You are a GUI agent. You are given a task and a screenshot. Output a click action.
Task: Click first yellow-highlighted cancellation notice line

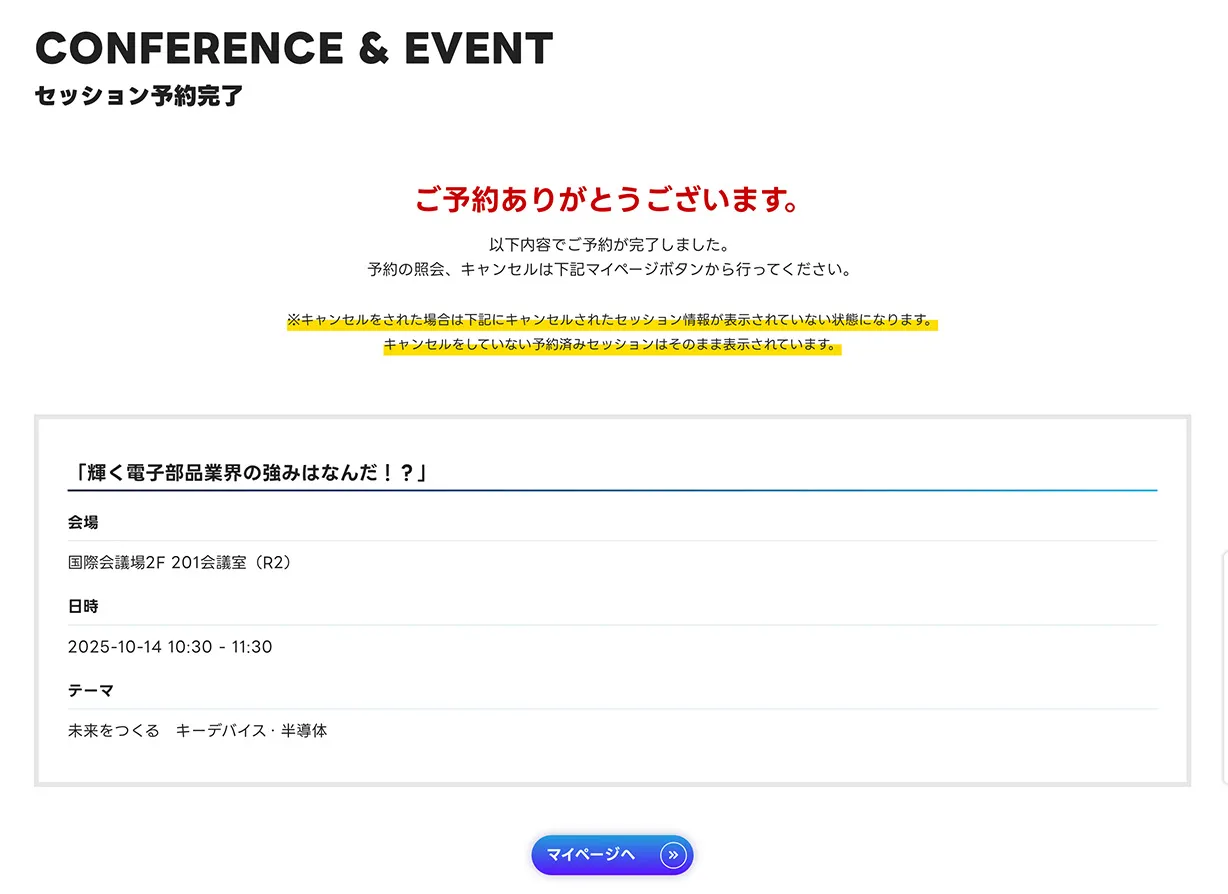point(611,321)
